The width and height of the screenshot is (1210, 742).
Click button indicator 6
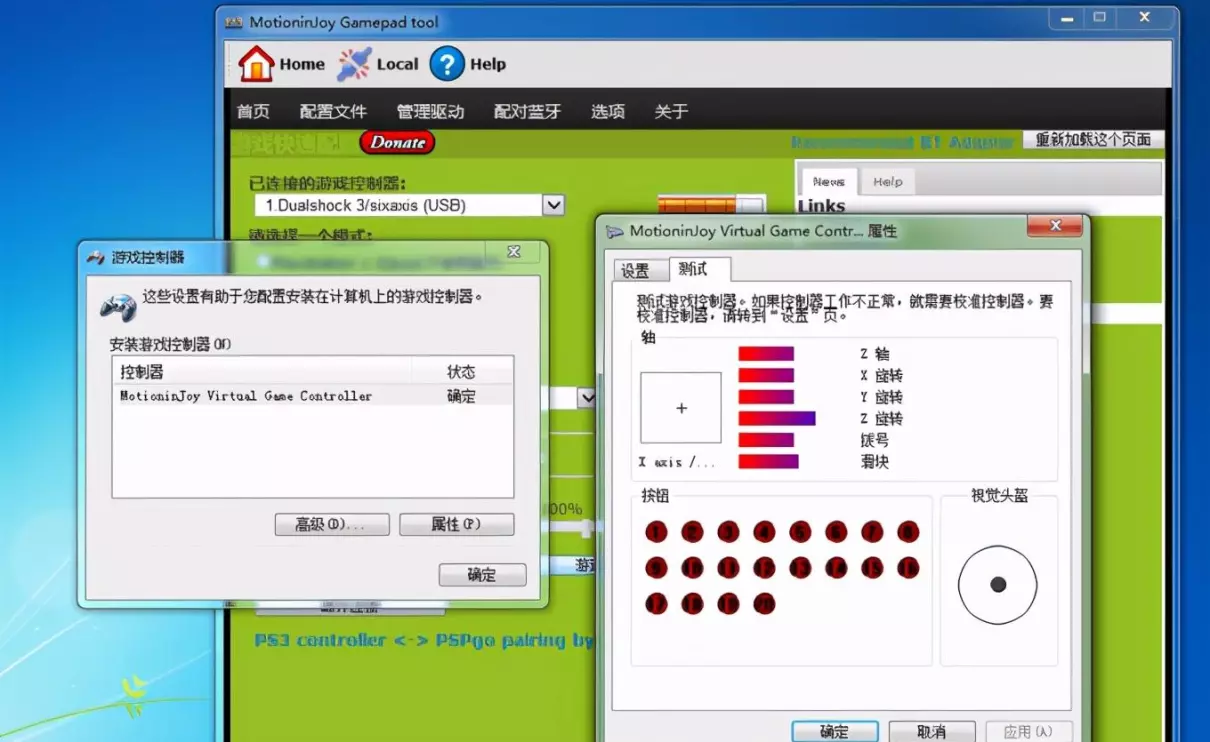pos(836,532)
